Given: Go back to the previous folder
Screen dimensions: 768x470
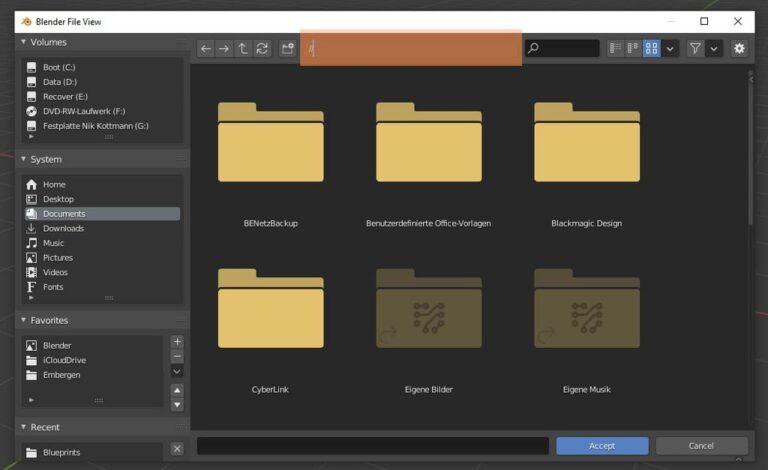Looking at the screenshot, I should point(206,48).
